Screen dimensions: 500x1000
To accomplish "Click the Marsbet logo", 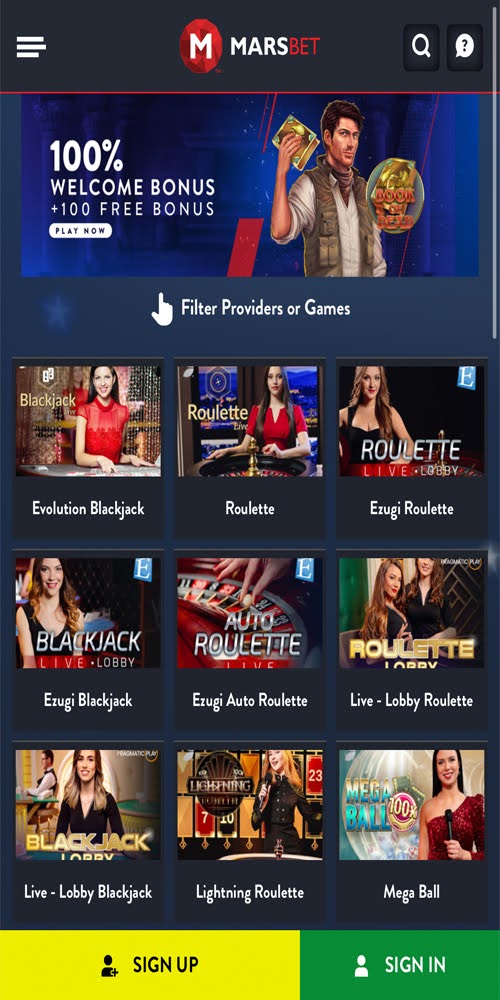I will (250, 46).
